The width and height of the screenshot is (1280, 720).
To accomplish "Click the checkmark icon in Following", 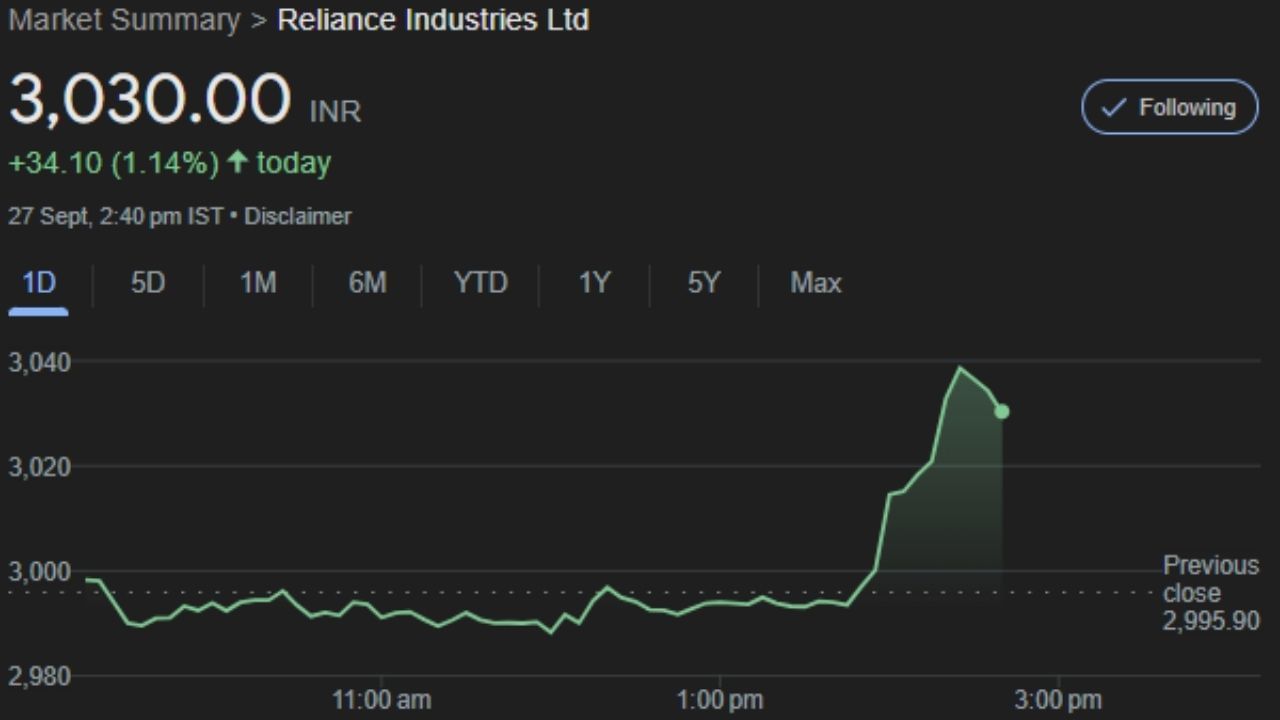I will tap(1114, 108).
